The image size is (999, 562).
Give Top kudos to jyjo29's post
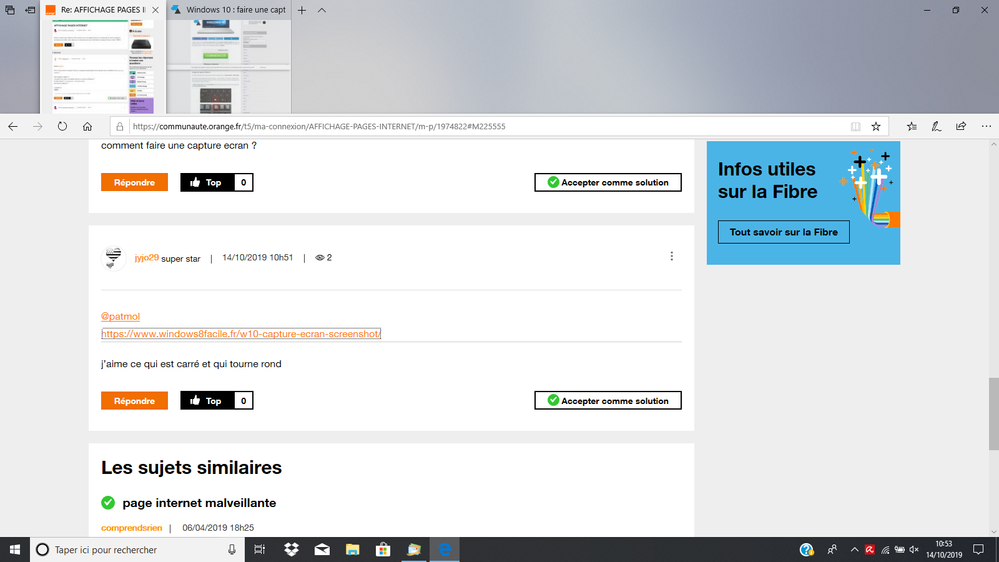[207, 401]
